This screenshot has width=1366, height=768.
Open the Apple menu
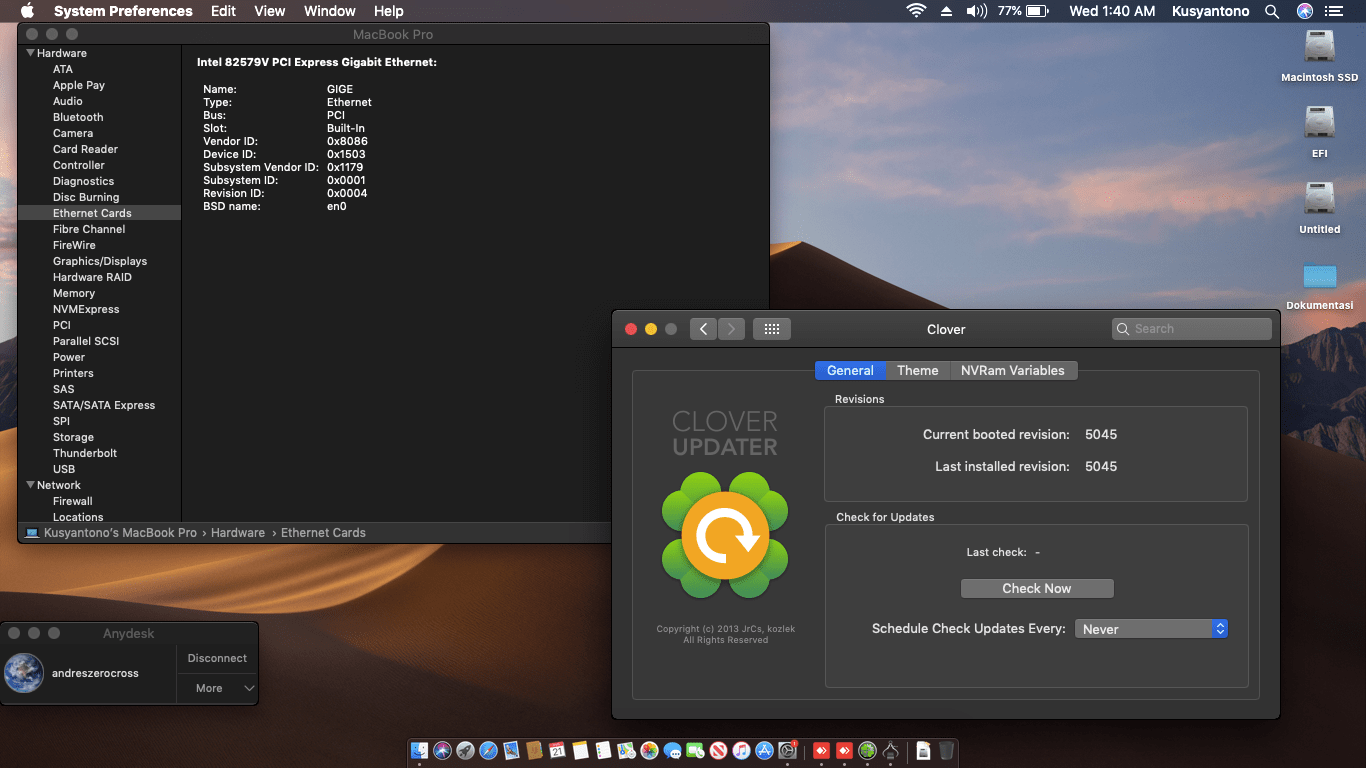(x=27, y=11)
